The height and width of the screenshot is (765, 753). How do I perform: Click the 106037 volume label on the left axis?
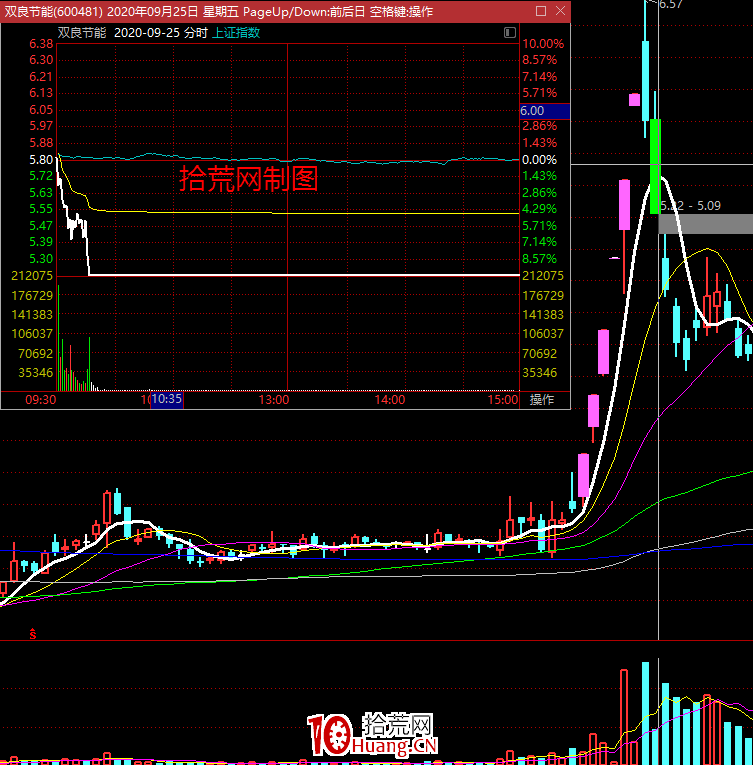[32, 334]
